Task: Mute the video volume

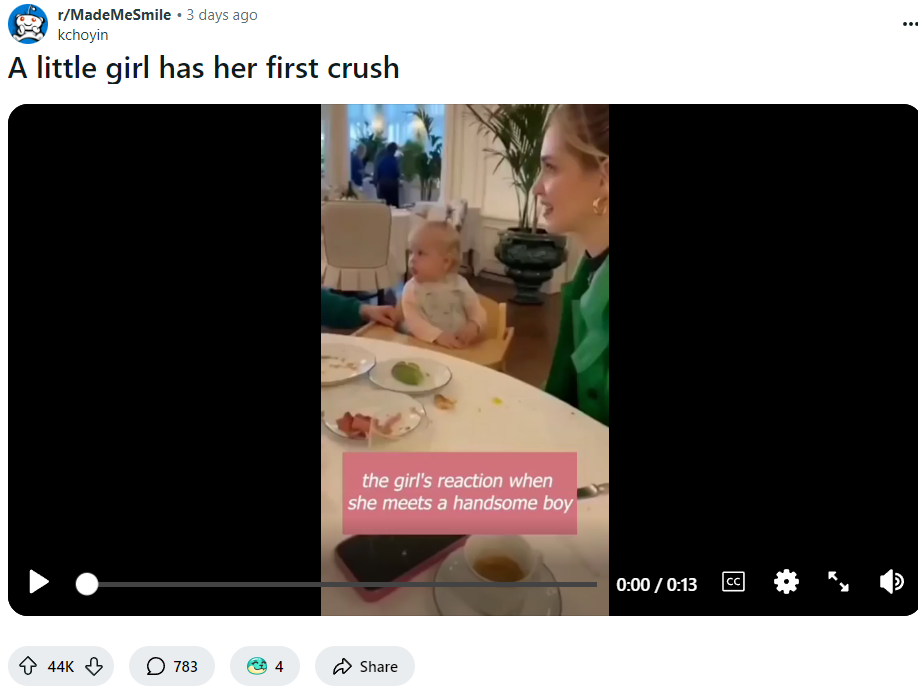Action: [892, 582]
